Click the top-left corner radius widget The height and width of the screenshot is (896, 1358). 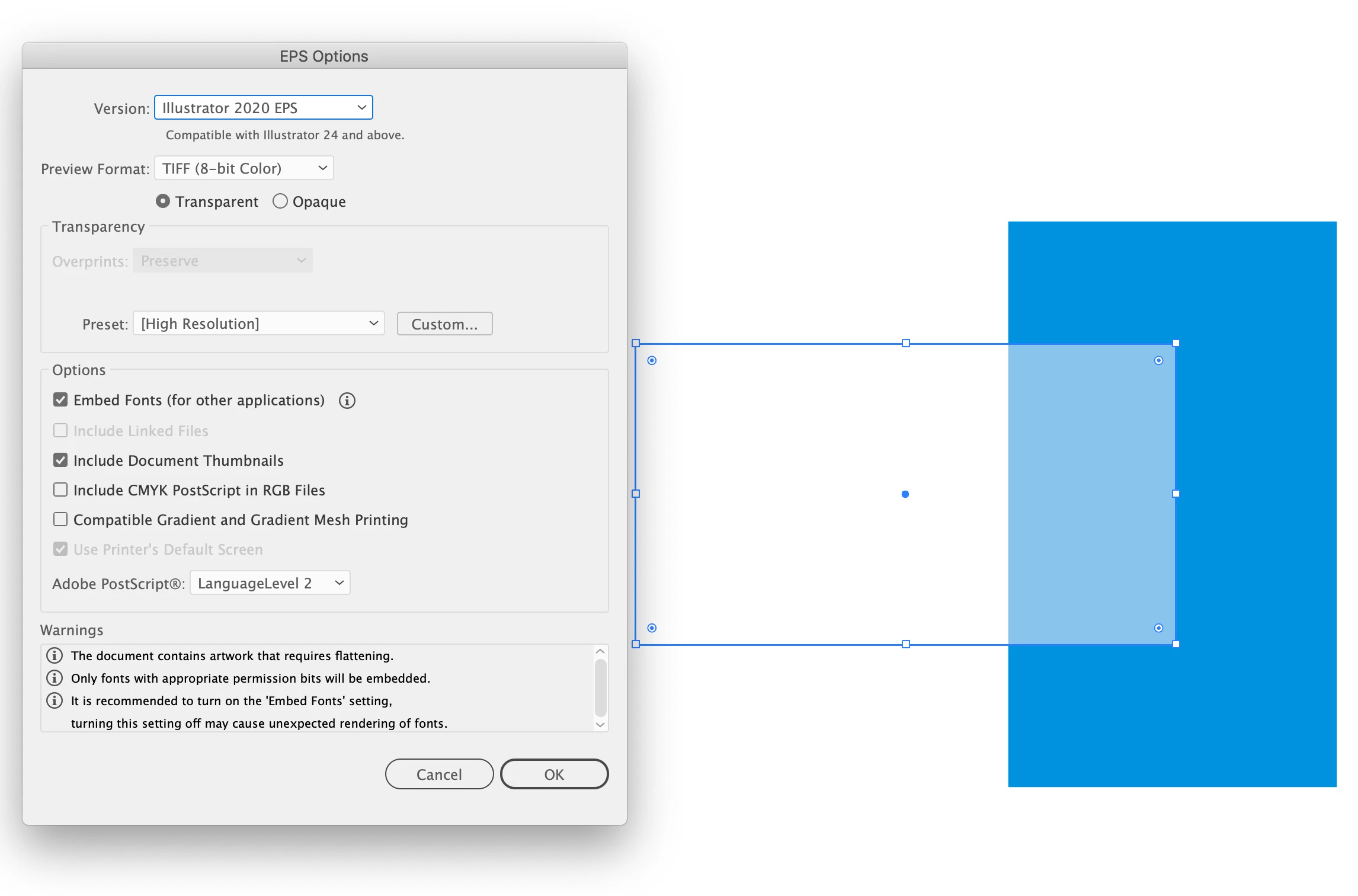click(652, 360)
